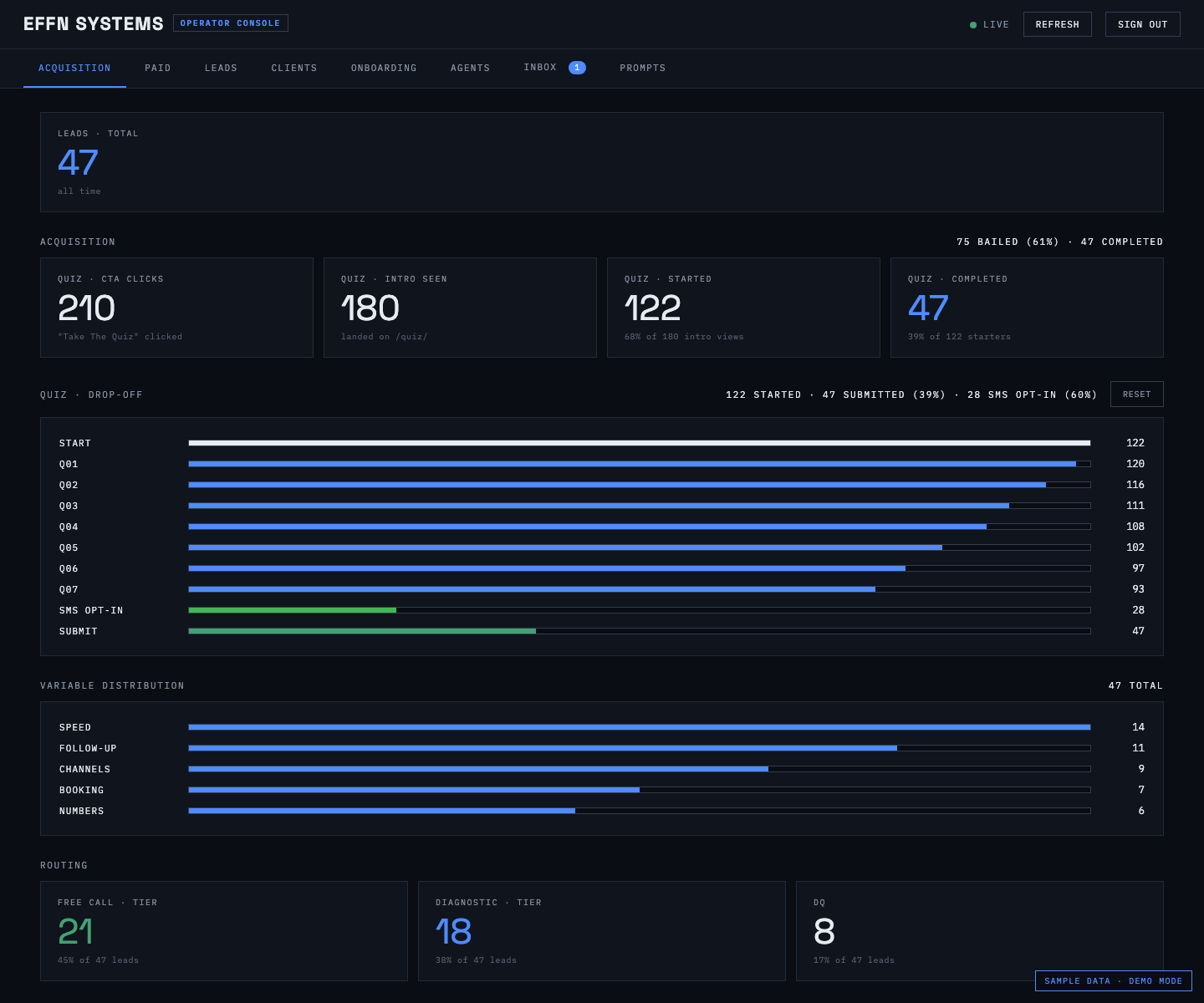Screen dimensions: 1204x1003
Task: Click the Sign Out button
Action: click(x=1143, y=24)
